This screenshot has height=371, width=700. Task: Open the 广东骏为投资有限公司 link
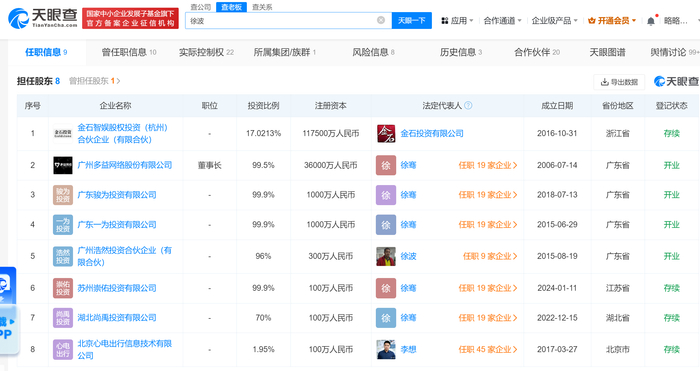pyautogui.click(x=117, y=195)
